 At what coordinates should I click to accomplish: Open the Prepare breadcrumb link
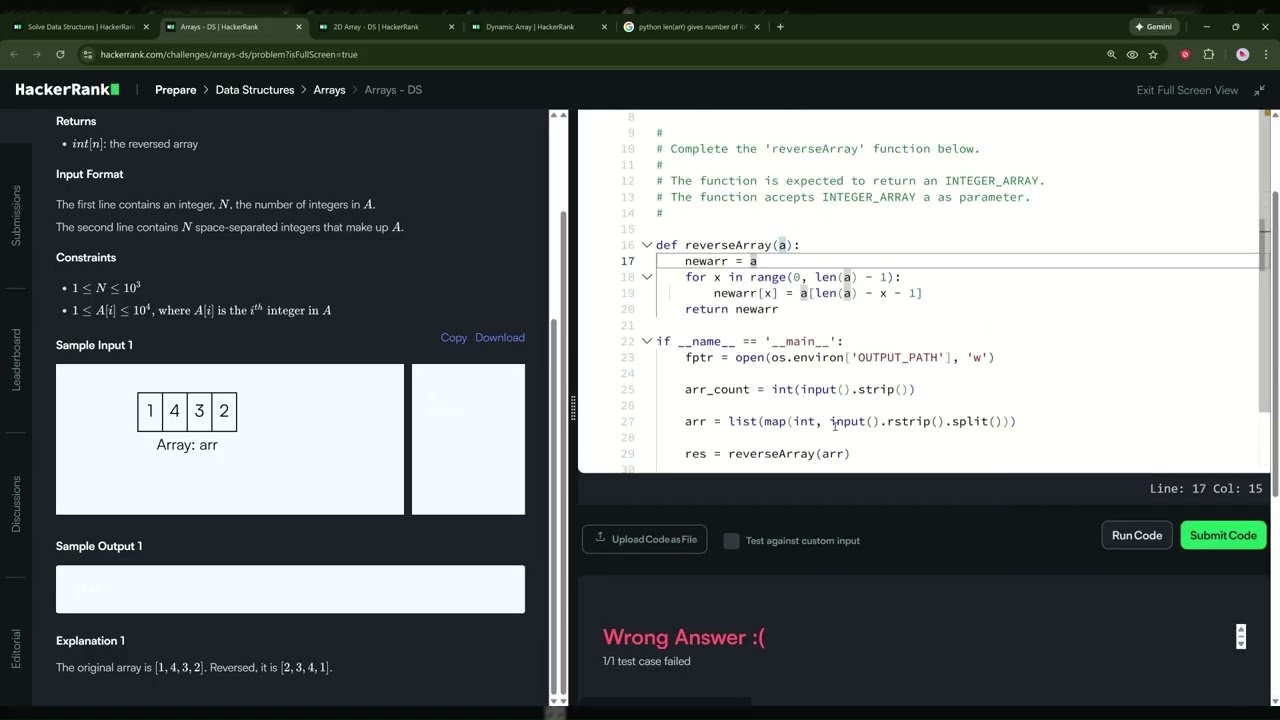[176, 90]
